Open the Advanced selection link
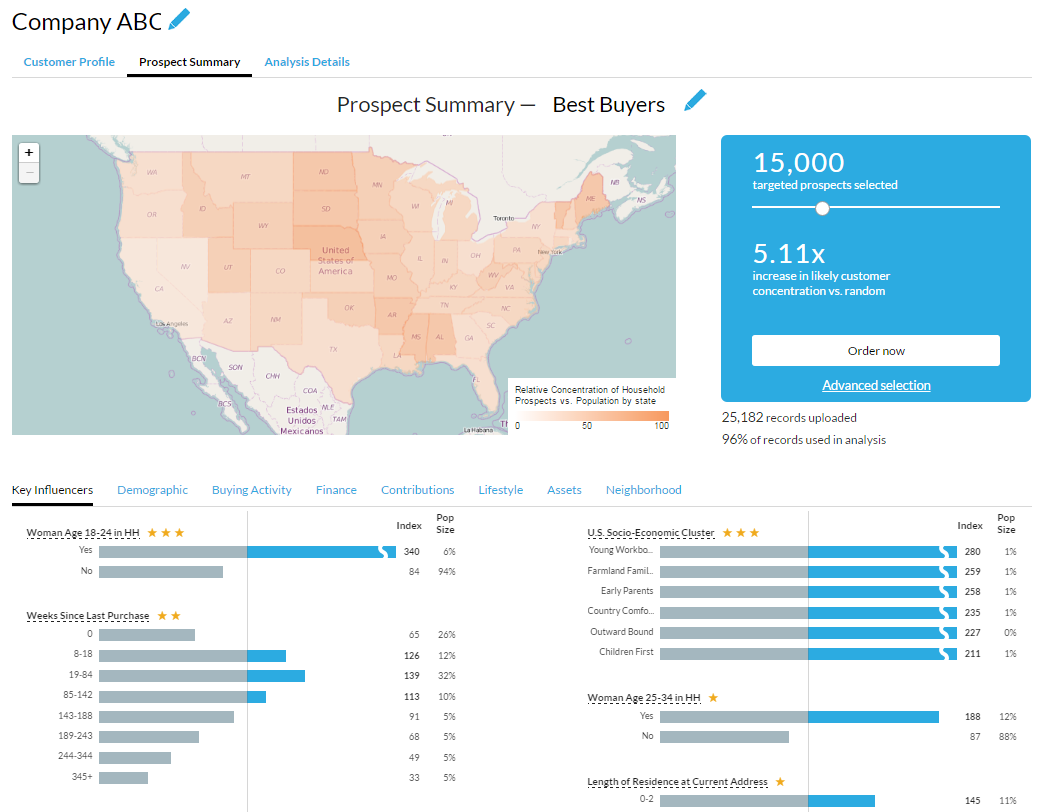1045x812 pixels. 876,385
